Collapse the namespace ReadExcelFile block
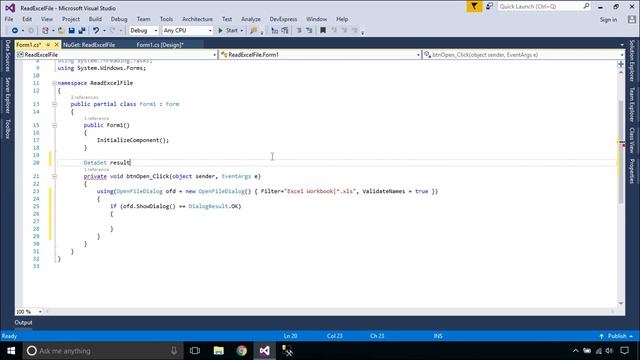This screenshot has height=360, width=640. pyautogui.click(x=54, y=83)
